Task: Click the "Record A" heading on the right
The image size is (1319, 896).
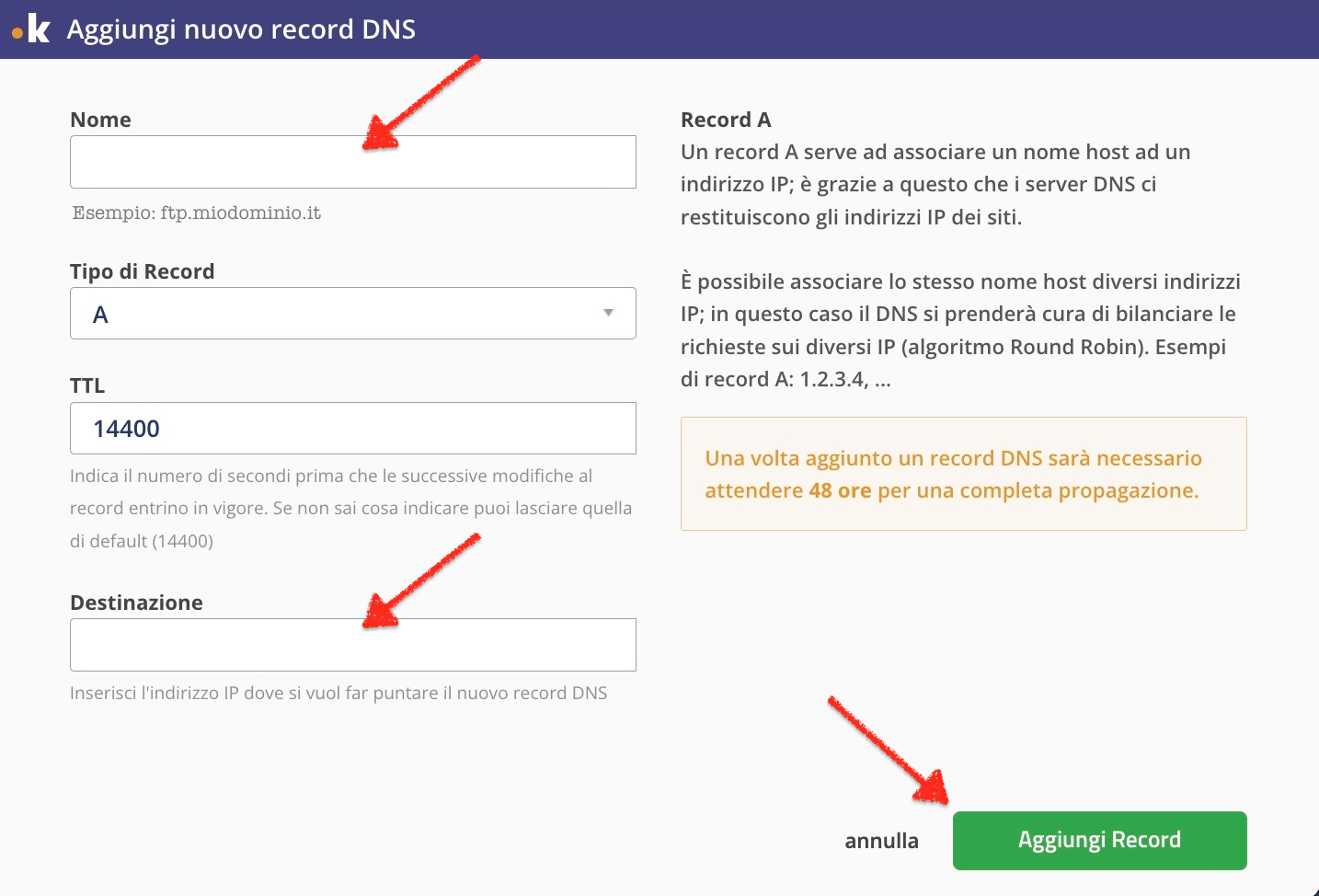Action: 726,120
